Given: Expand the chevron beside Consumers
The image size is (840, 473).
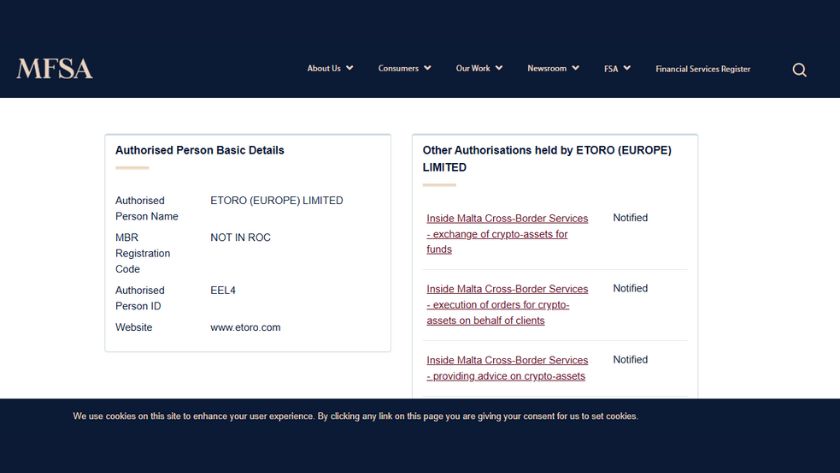Looking at the screenshot, I should (x=428, y=68).
